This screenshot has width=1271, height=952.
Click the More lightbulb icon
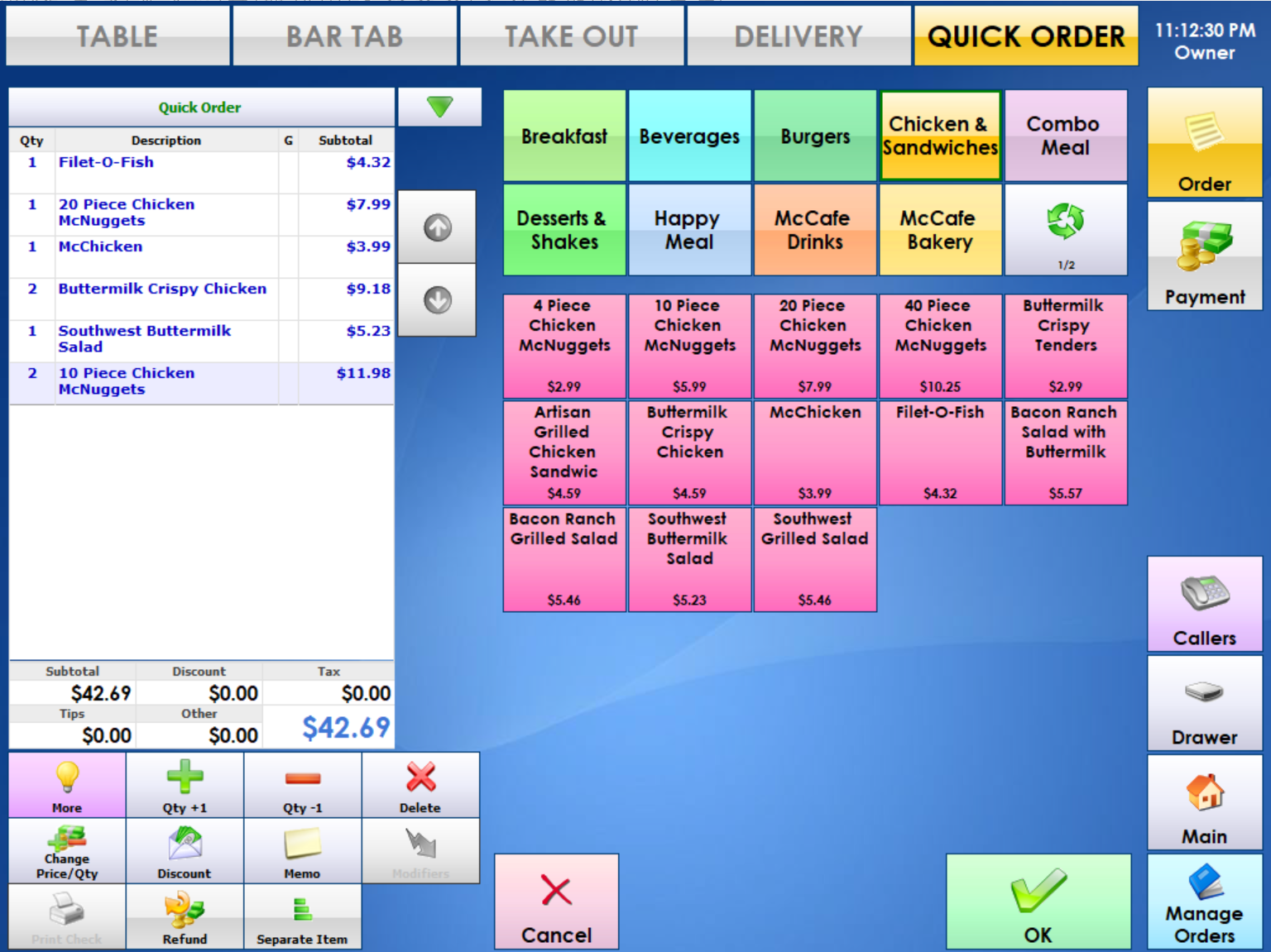67,785
